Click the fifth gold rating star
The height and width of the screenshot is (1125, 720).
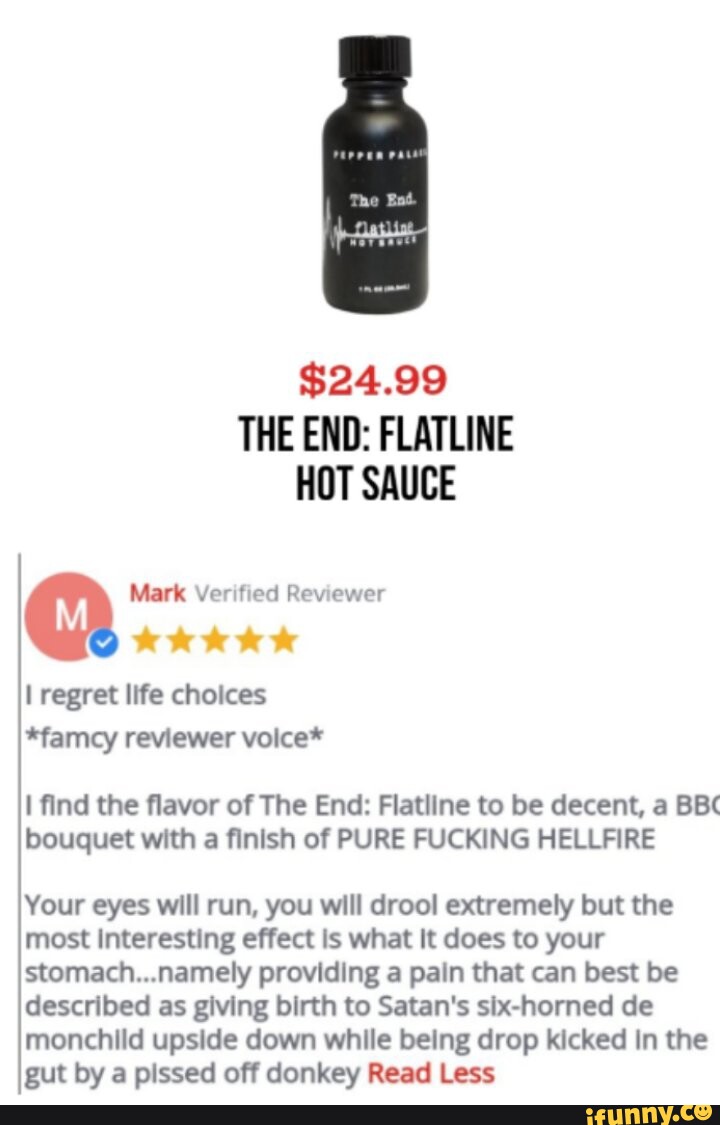(283, 639)
